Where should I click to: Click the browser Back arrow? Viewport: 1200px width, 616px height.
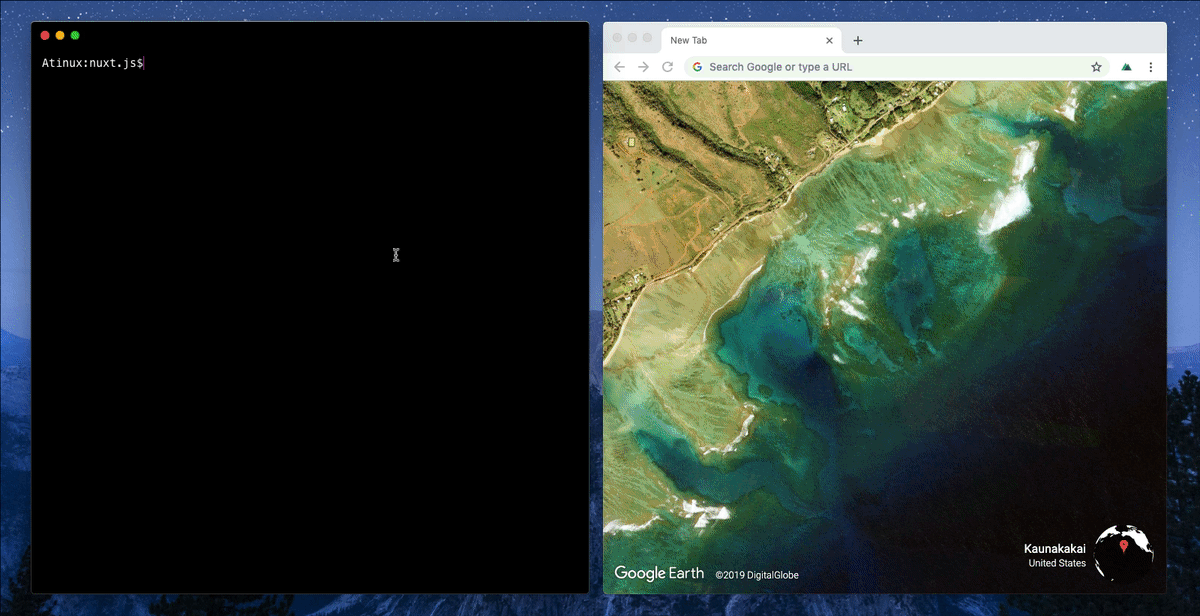(x=619, y=67)
